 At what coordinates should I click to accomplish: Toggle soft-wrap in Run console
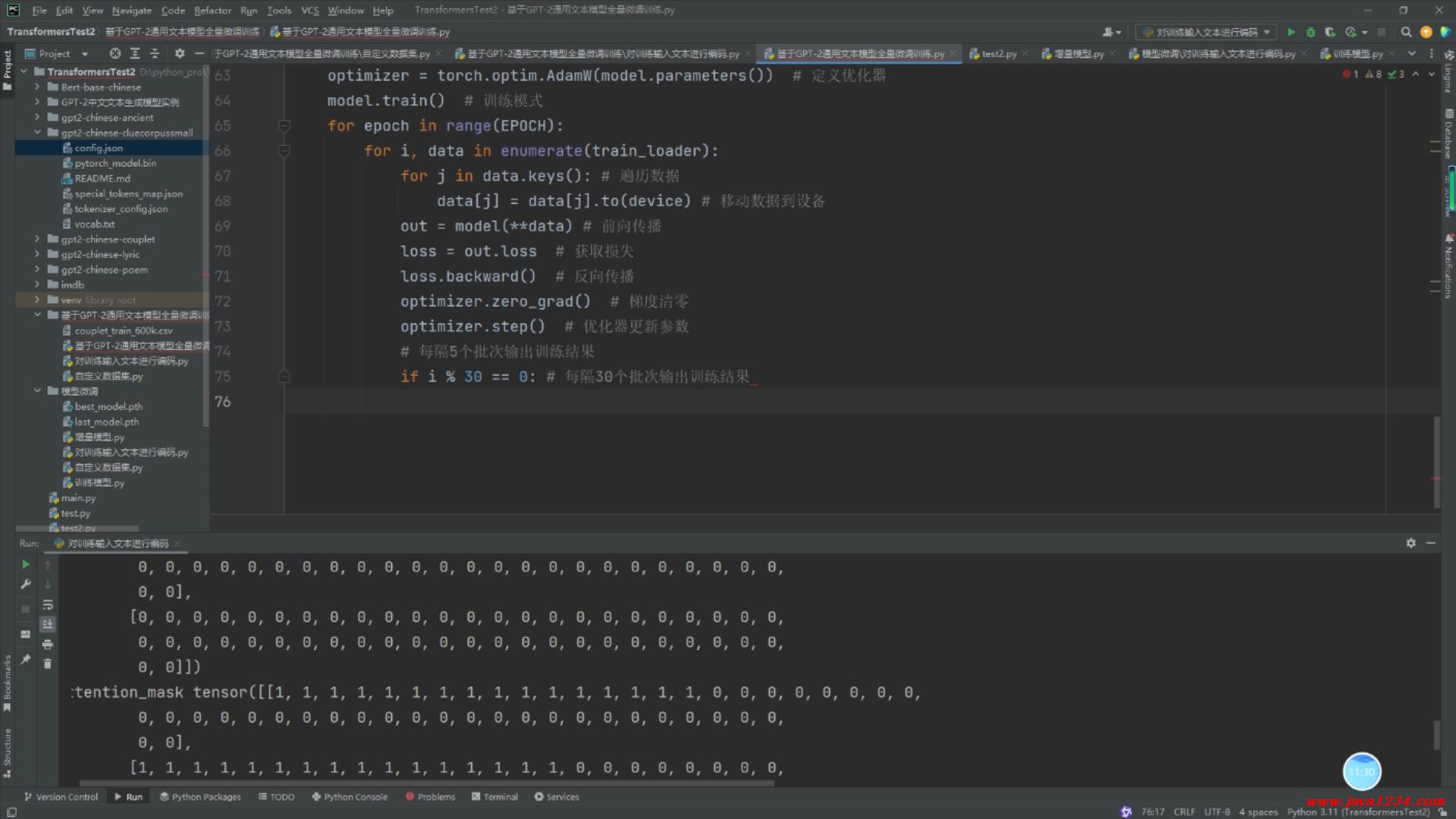coord(48,605)
